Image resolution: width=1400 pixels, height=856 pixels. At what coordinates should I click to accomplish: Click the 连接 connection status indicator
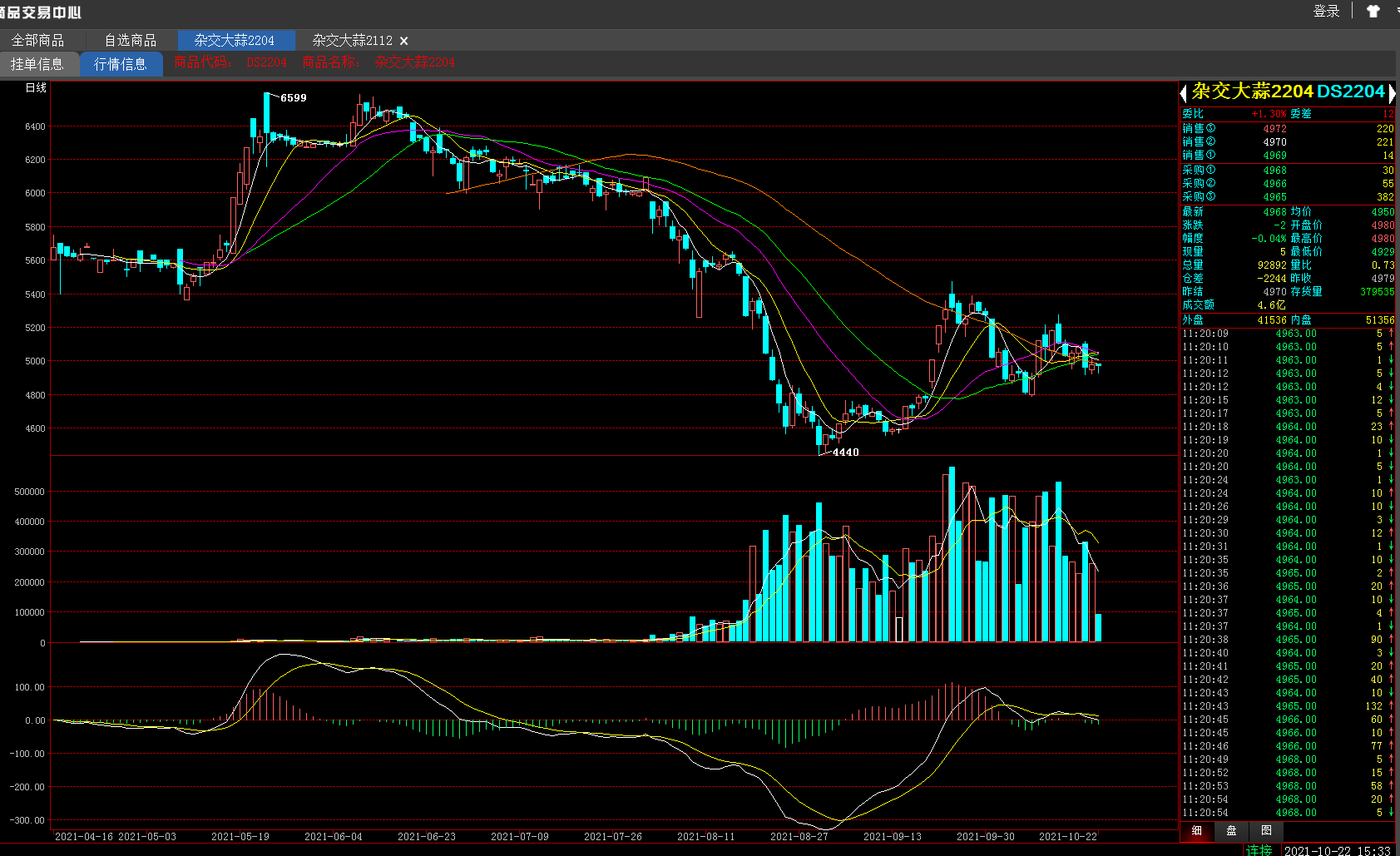pyautogui.click(x=1259, y=850)
